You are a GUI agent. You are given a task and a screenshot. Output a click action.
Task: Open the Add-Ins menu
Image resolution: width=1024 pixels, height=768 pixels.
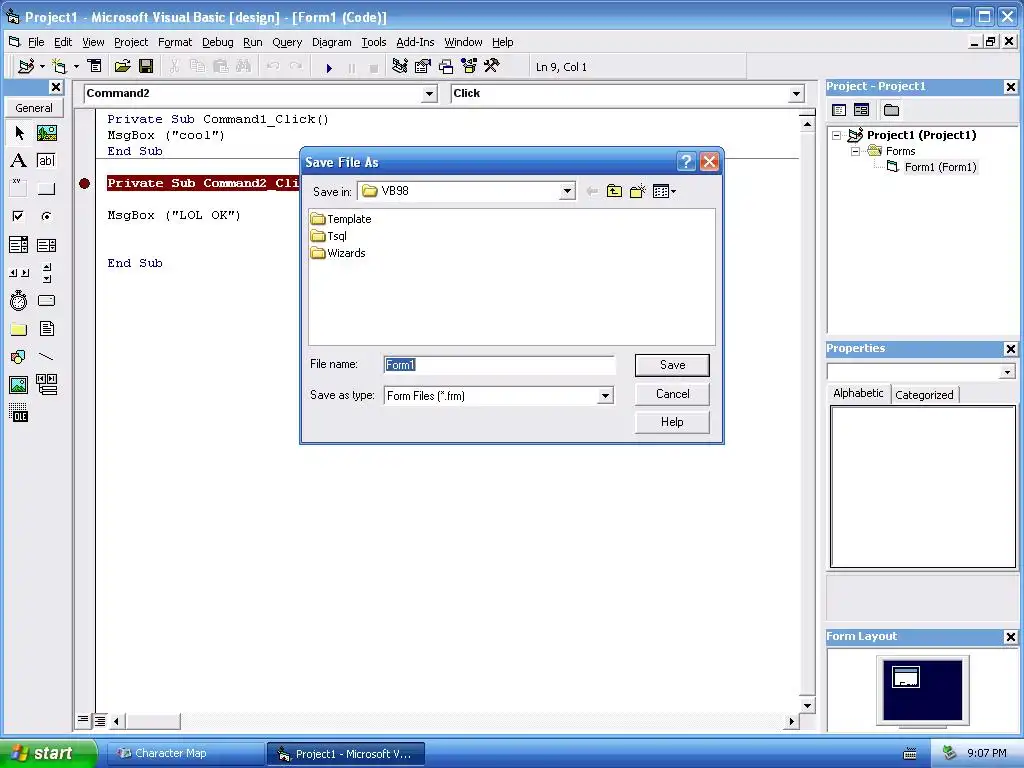coord(415,42)
